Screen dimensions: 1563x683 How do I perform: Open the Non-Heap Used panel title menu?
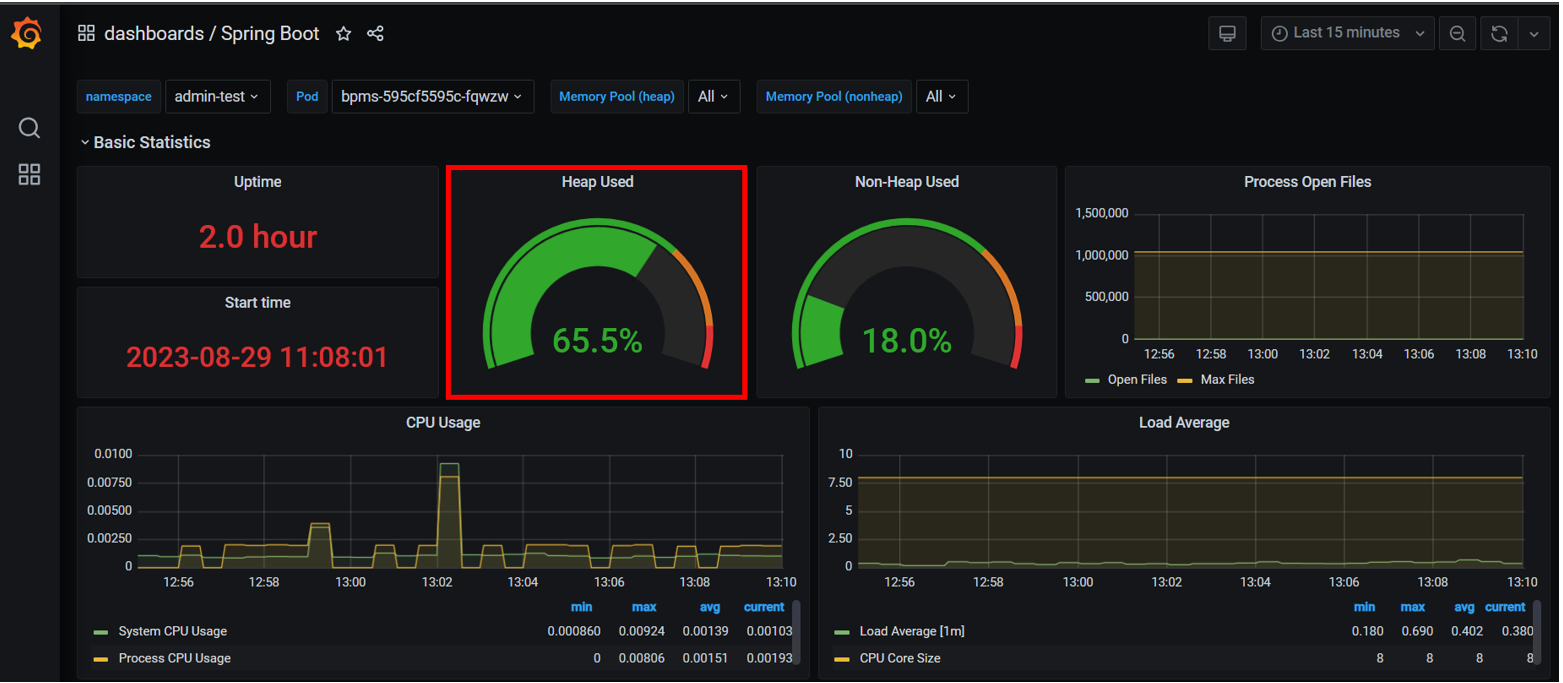(907, 182)
